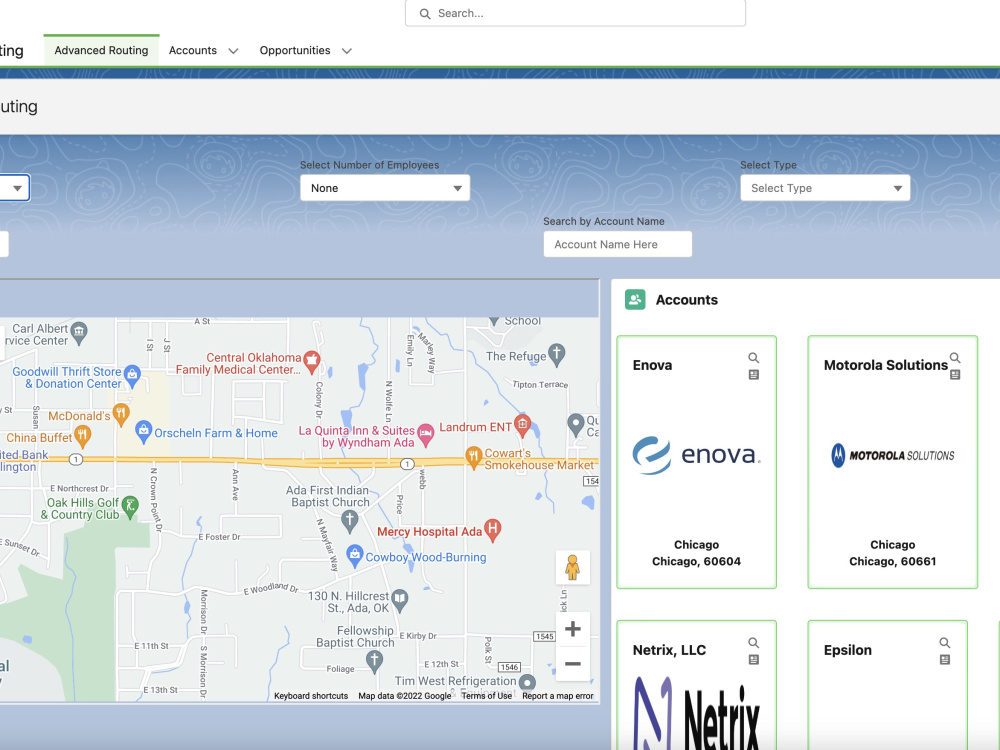Click the Ada First Indian Baptist Church pin
The width and height of the screenshot is (1000, 750).
click(x=349, y=522)
